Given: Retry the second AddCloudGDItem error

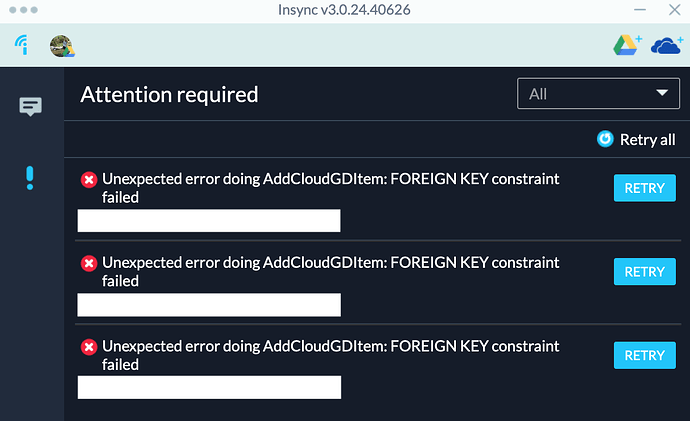Looking at the screenshot, I should click(x=645, y=271).
